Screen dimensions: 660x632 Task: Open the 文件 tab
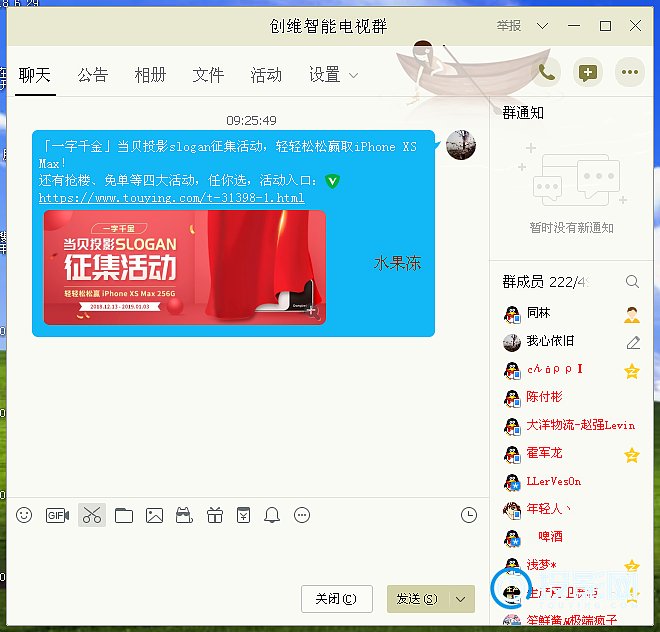click(208, 75)
